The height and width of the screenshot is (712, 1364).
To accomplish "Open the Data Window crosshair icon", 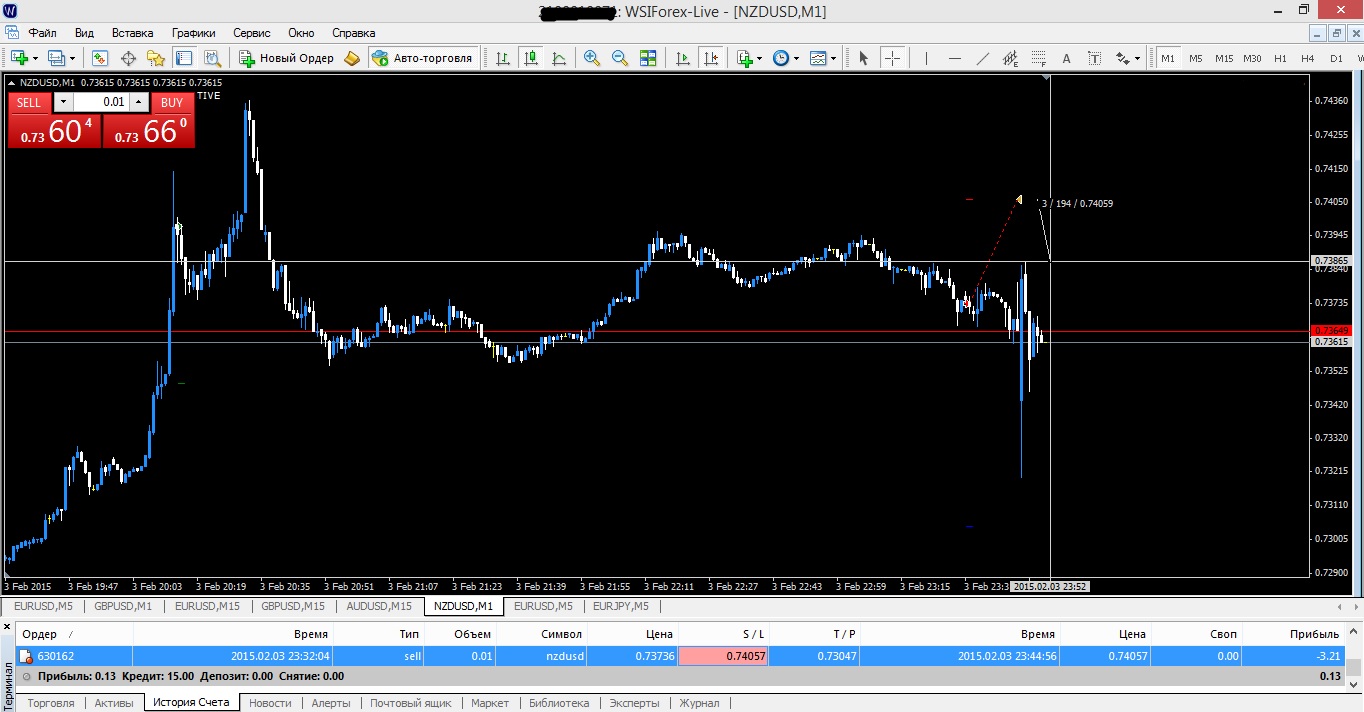I will 128,58.
